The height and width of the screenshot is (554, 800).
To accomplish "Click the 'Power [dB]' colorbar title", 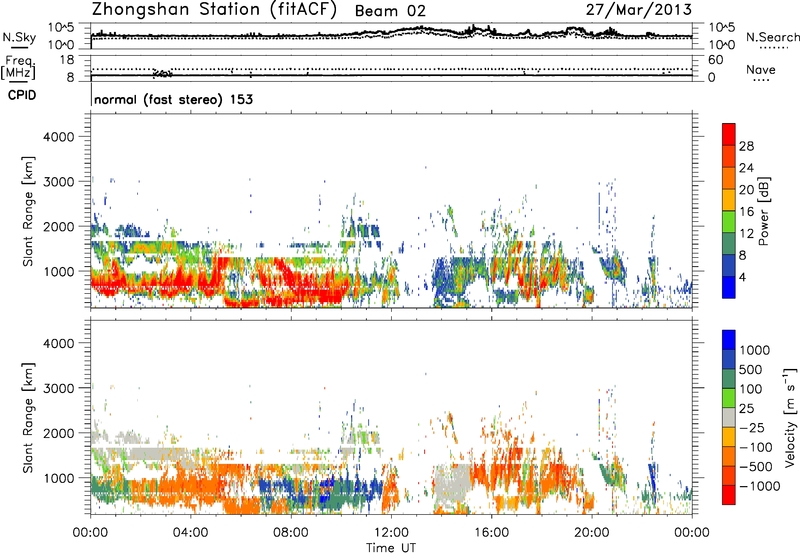I will (764, 211).
